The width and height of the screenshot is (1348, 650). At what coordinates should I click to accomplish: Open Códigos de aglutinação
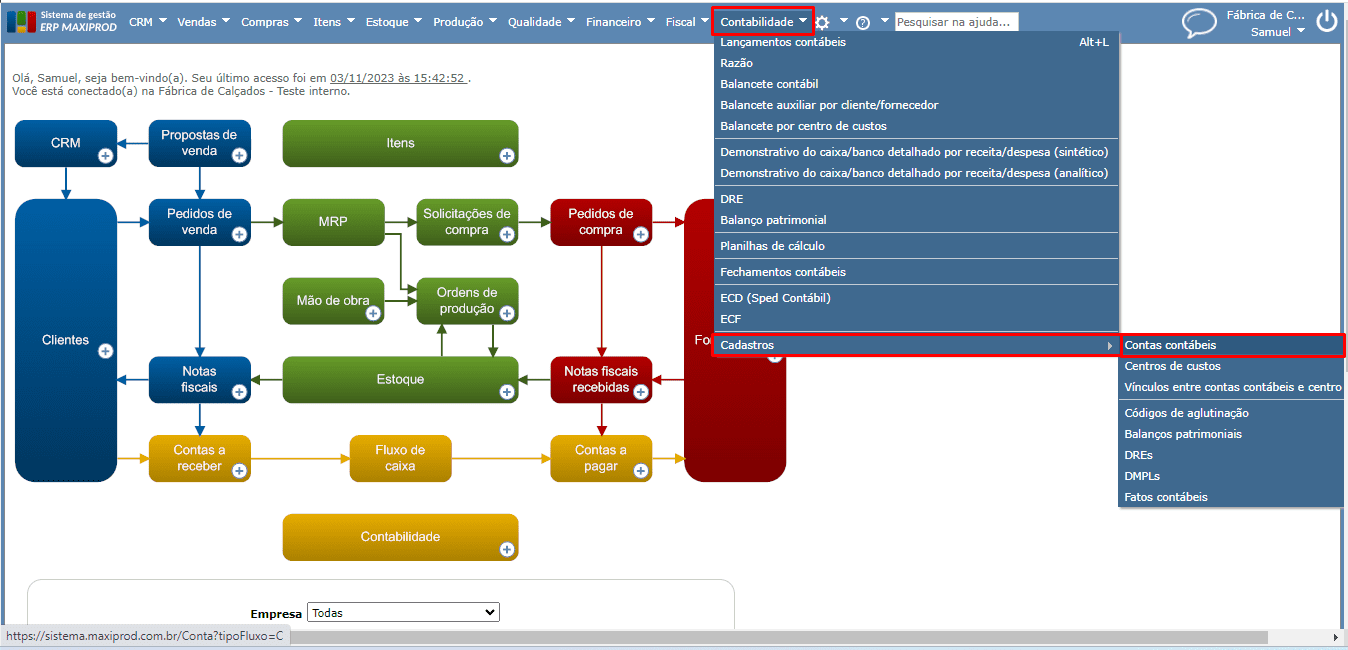click(x=1232, y=413)
